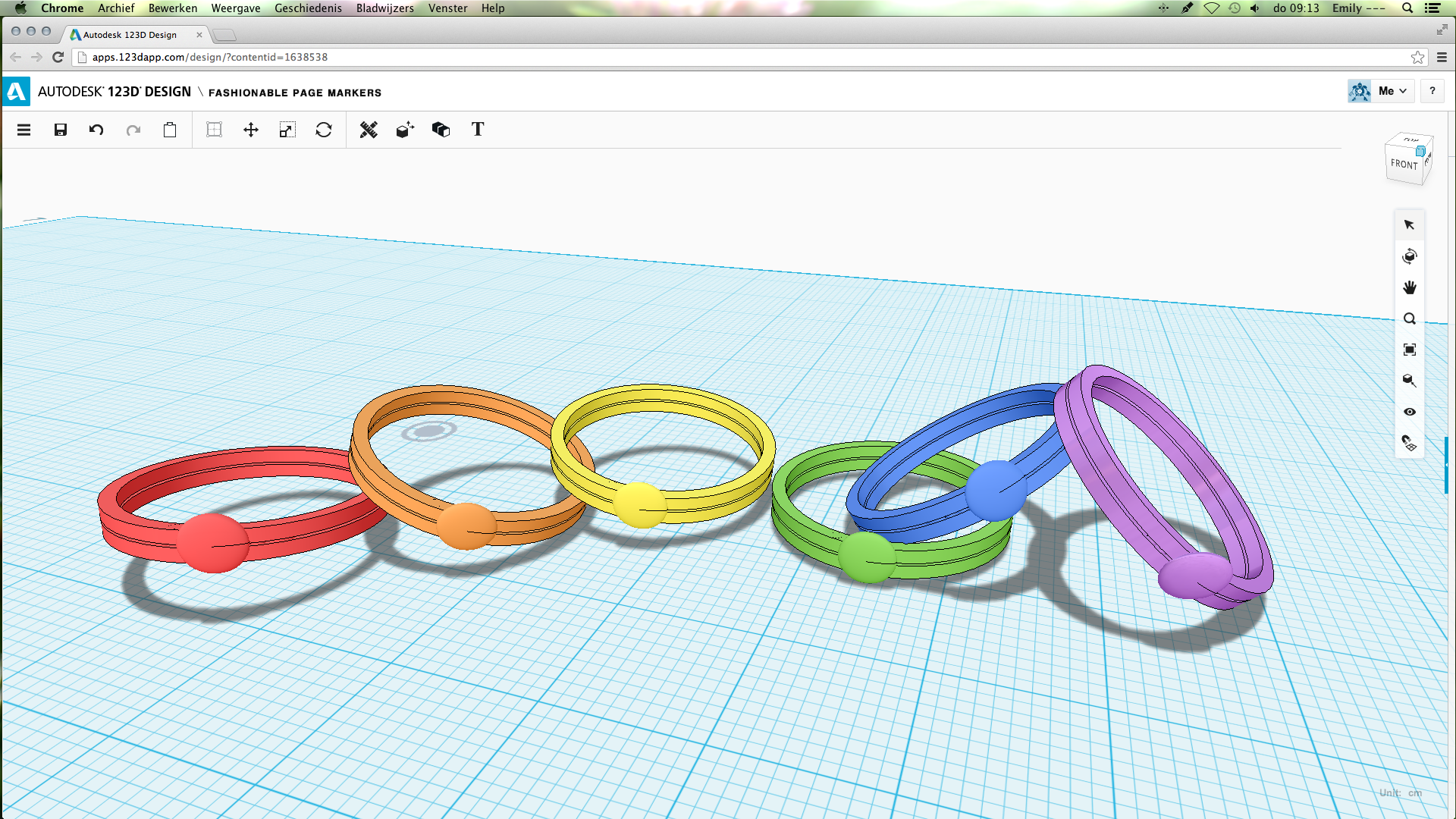1456x819 pixels.
Task: Open a new browser tab
Action: [224, 35]
